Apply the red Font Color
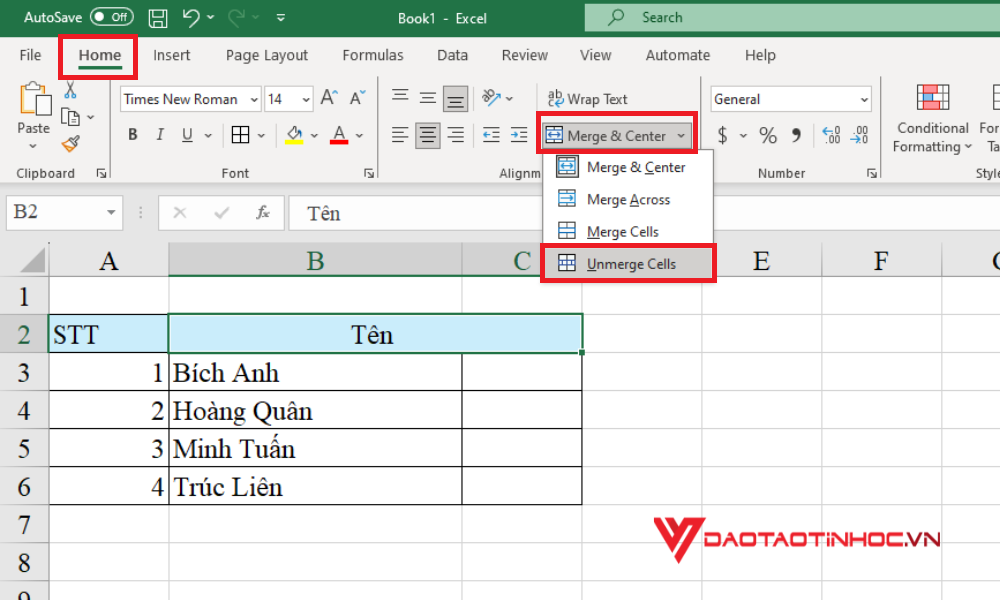Screen dimensions: 1000x600 pos(339,135)
